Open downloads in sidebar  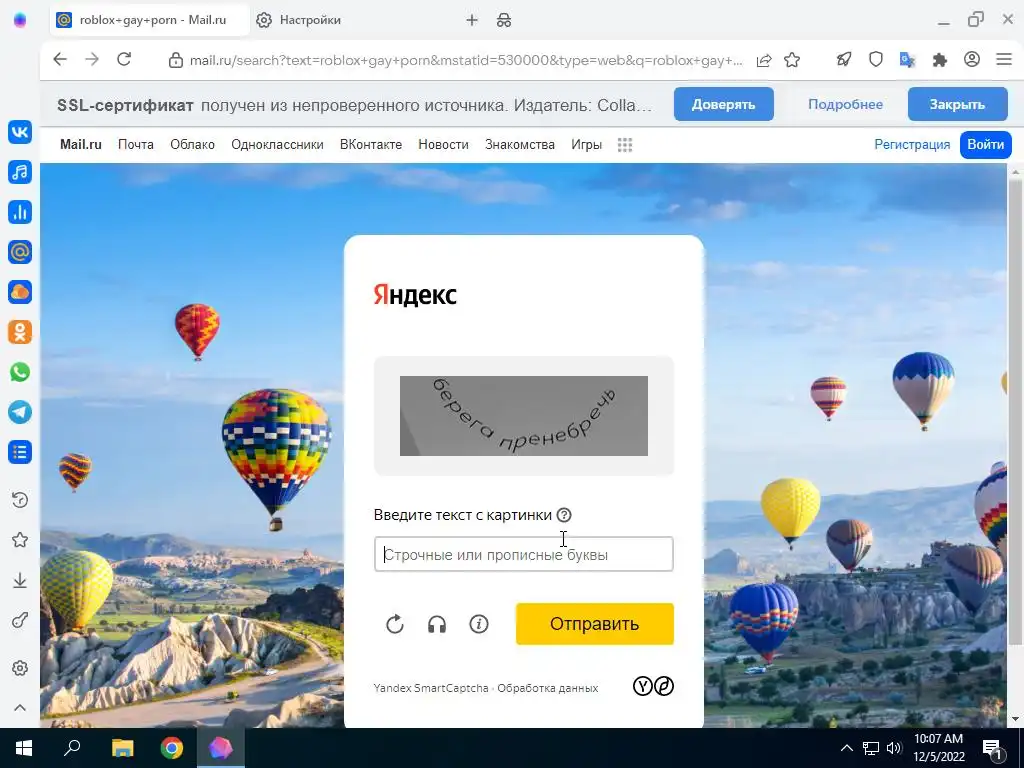(20, 580)
